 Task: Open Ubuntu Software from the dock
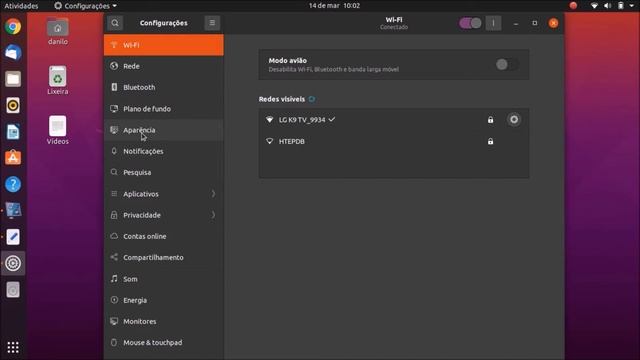tap(13, 158)
